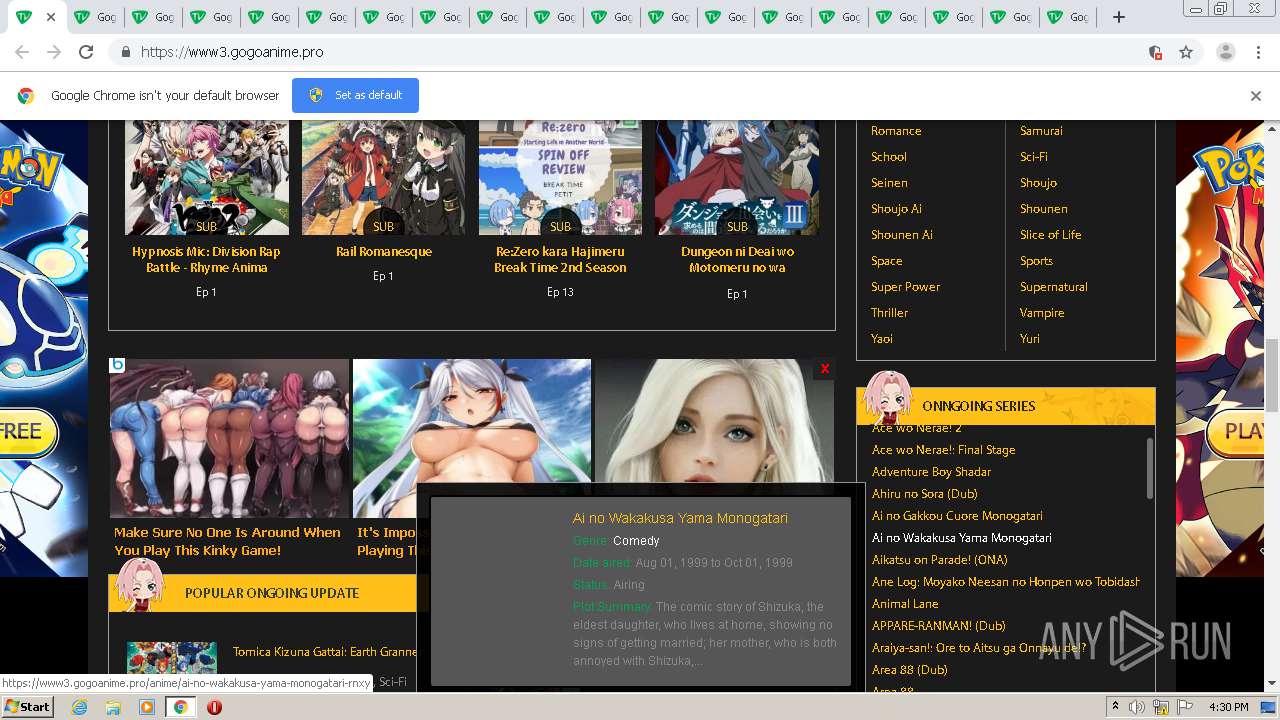Click the address bar URL field
The image size is (1280, 720).
[x=640, y=52]
